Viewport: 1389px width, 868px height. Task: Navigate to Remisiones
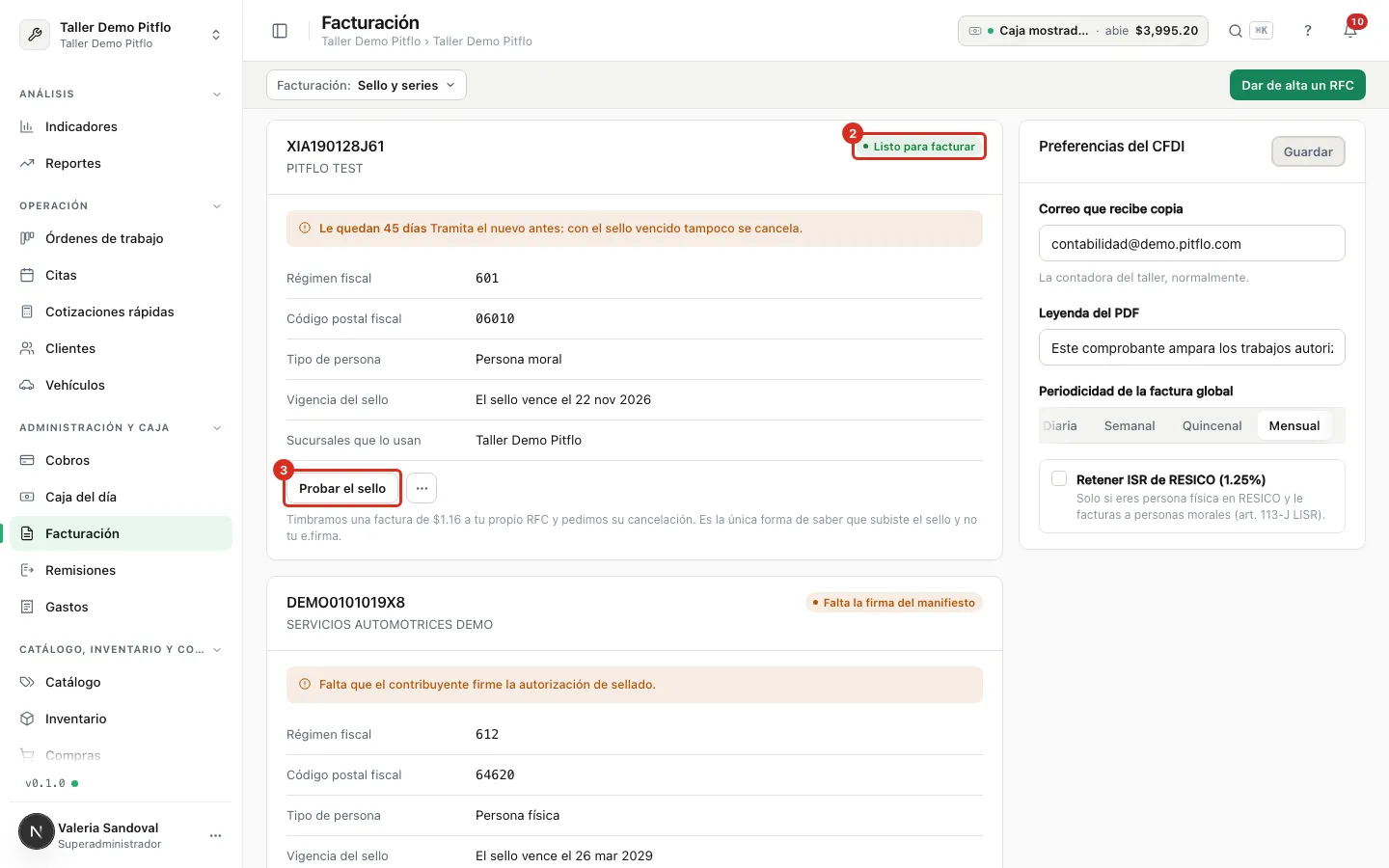122,570
